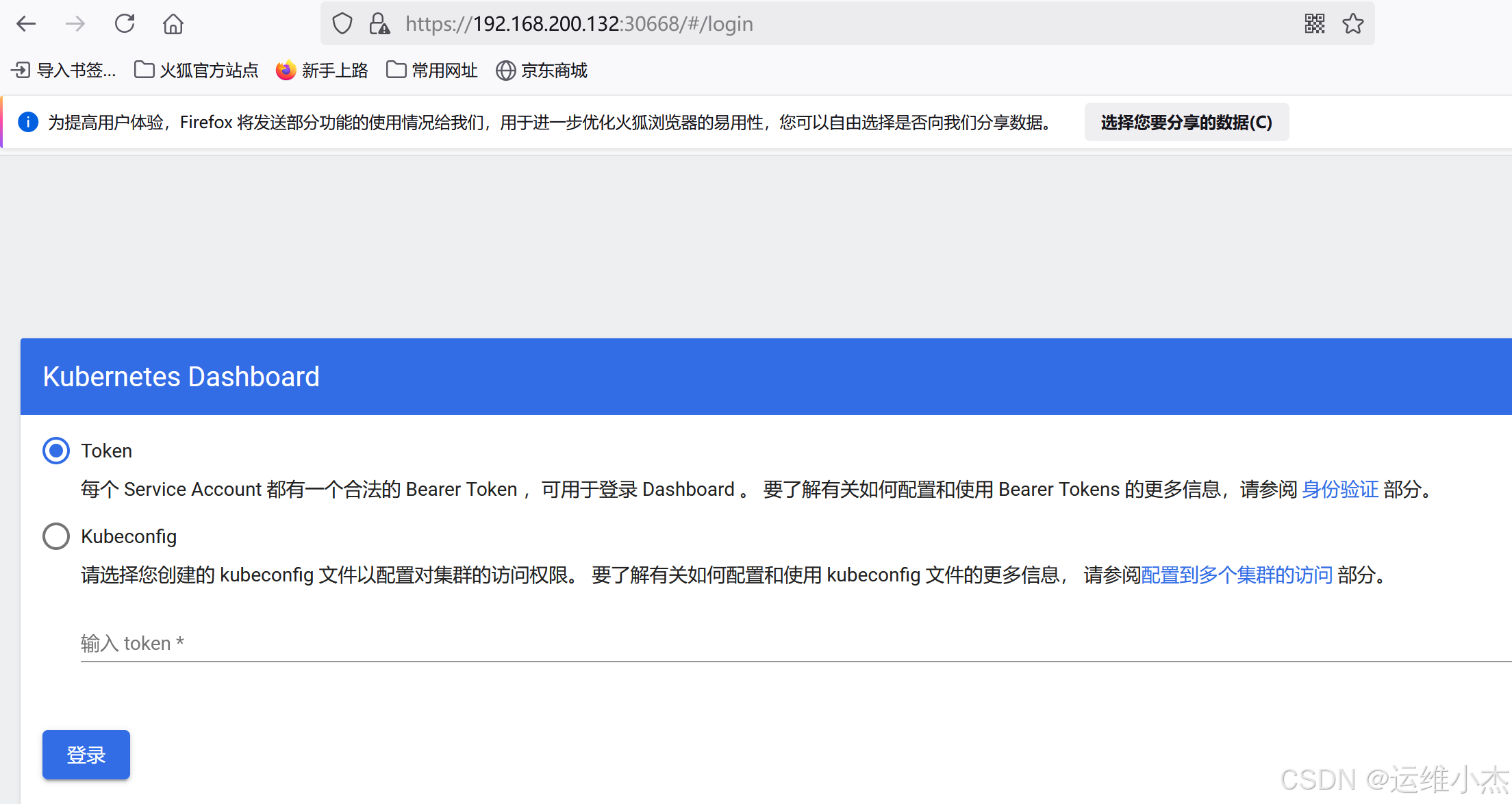Bookmark this page with the star
Image resolution: width=1512 pixels, height=804 pixels.
[1352, 24]
